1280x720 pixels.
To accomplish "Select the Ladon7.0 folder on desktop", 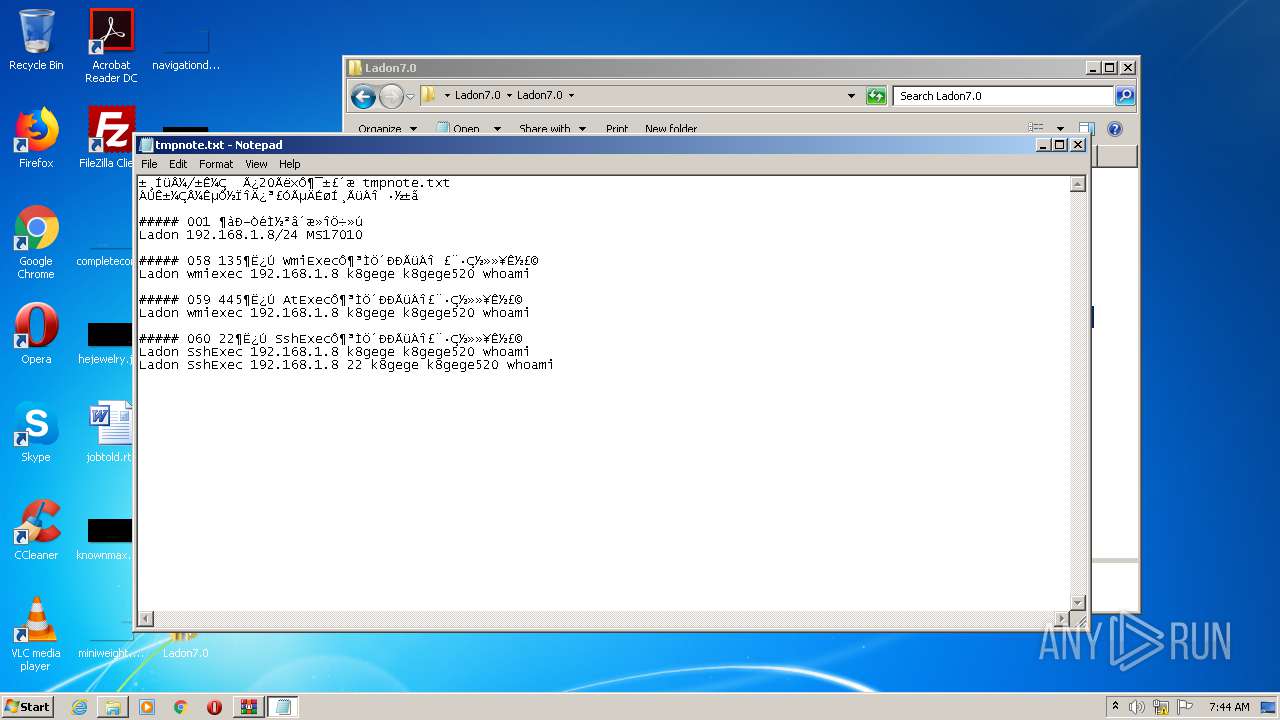I will click(x=185, y=645).
